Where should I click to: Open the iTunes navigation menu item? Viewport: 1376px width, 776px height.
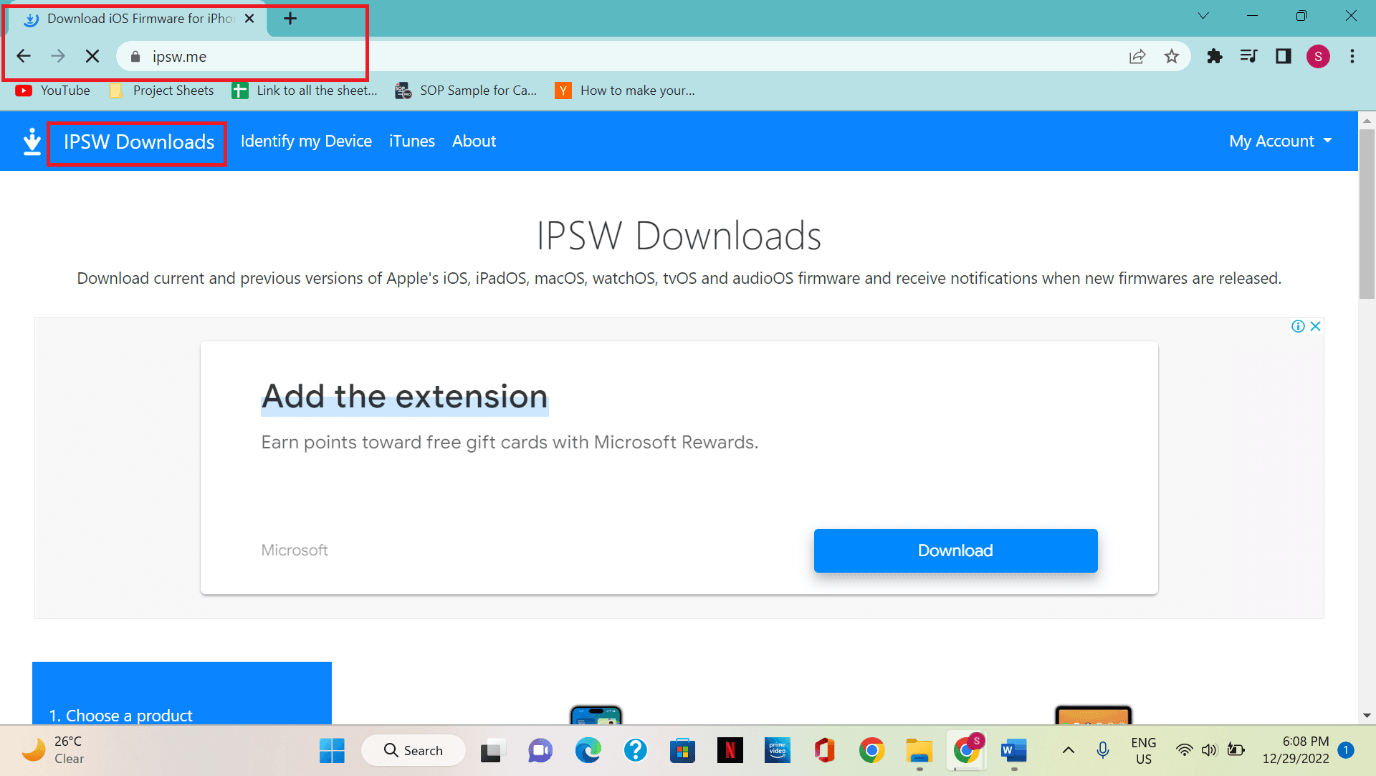[x=411, y=141]
